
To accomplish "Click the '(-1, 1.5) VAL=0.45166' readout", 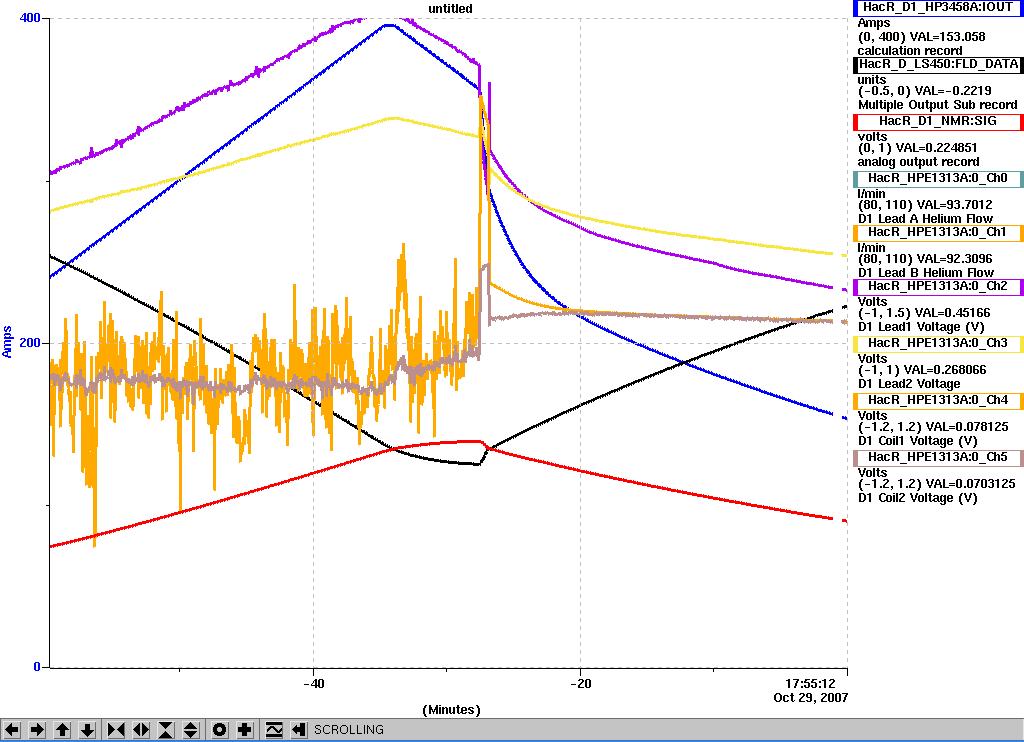I will [x=923, y=313].
